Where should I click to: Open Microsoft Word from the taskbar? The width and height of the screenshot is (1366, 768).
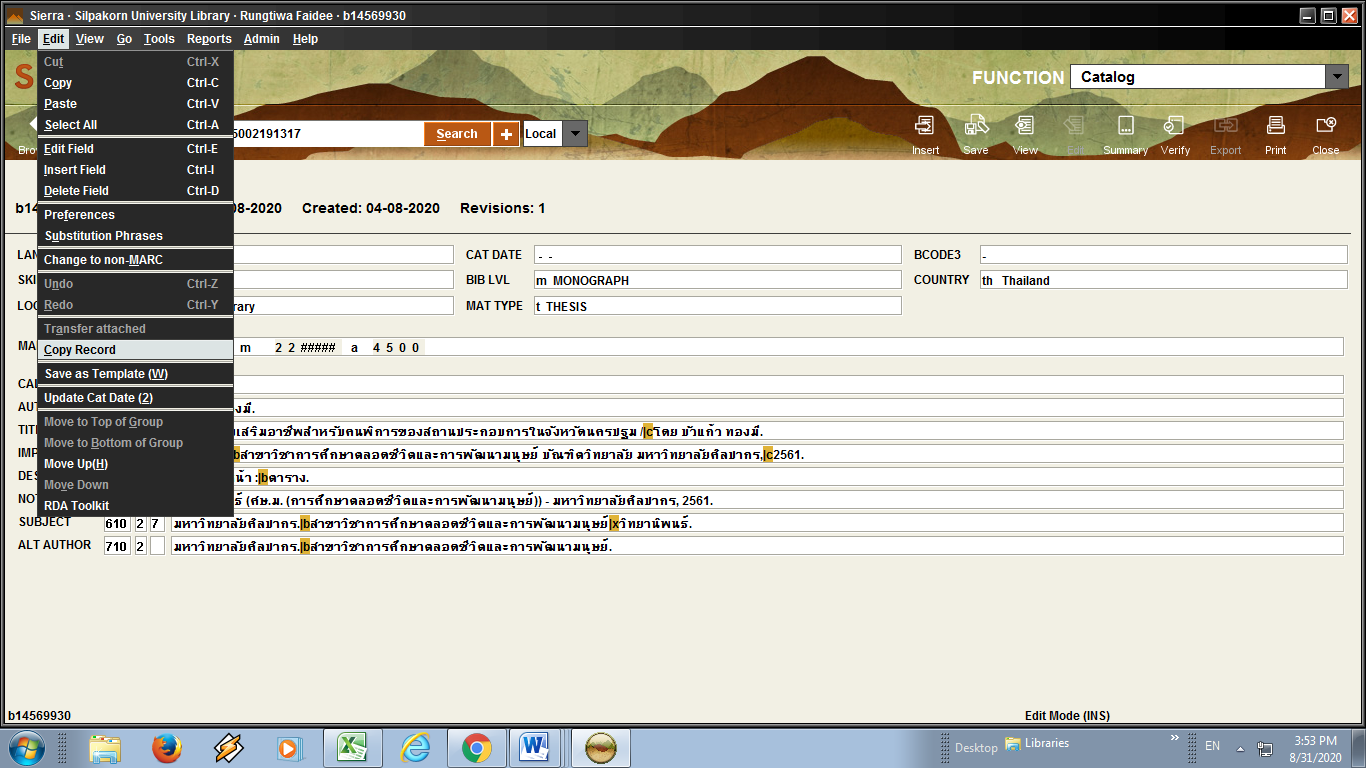[x=536, y=748]
